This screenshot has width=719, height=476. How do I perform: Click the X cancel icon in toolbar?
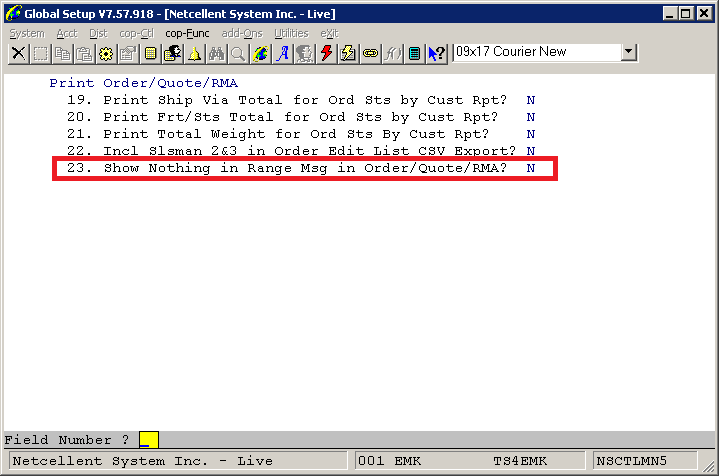point(18,53)
